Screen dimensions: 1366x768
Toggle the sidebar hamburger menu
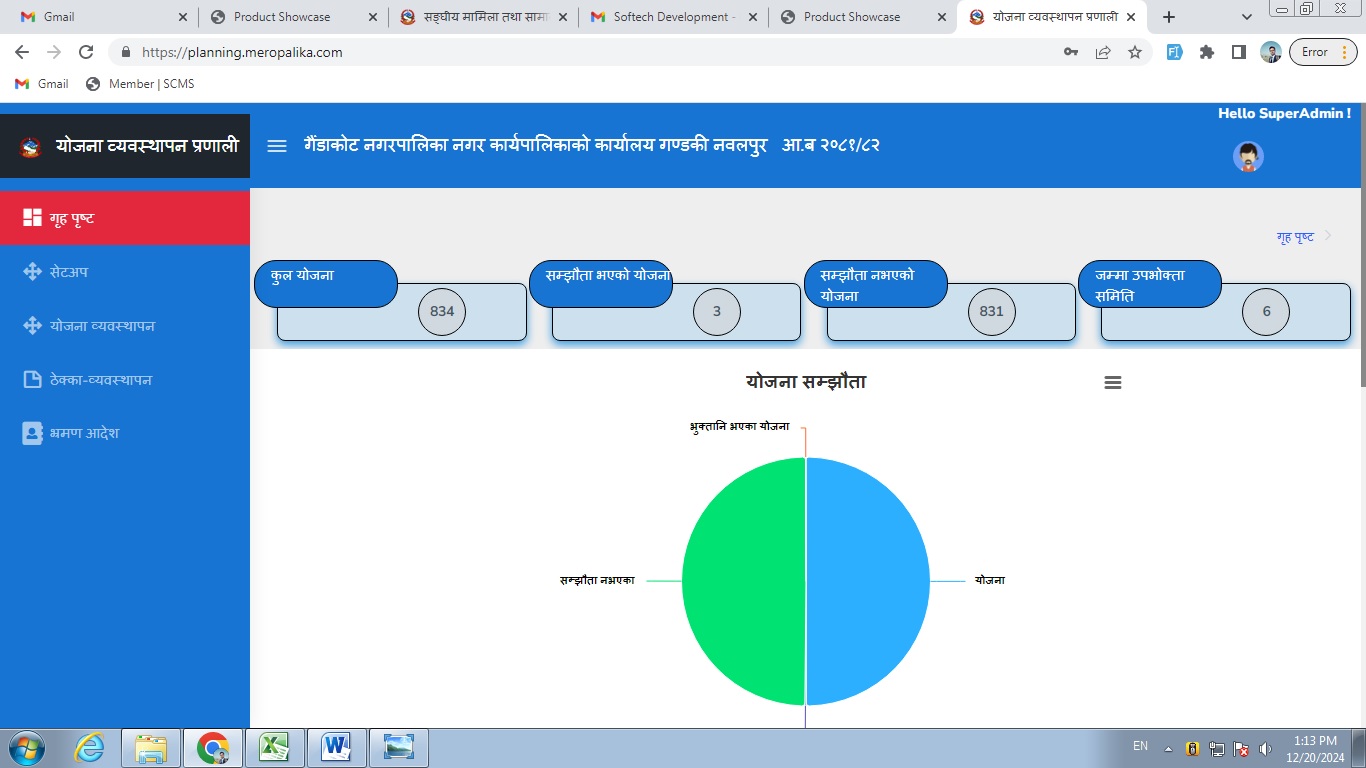277,146
